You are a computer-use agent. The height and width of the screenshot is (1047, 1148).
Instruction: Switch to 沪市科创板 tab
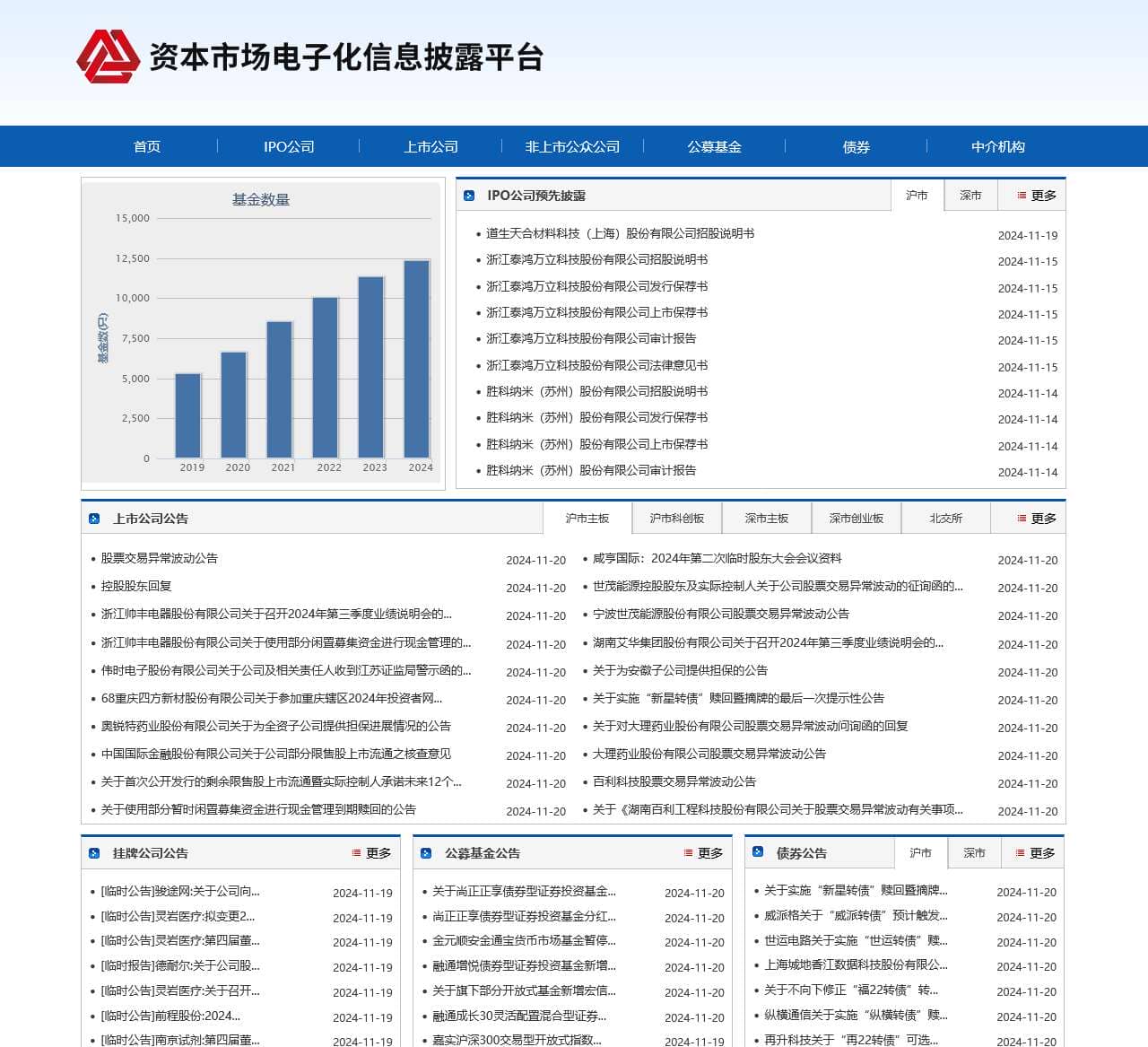(x=675, y=518)
